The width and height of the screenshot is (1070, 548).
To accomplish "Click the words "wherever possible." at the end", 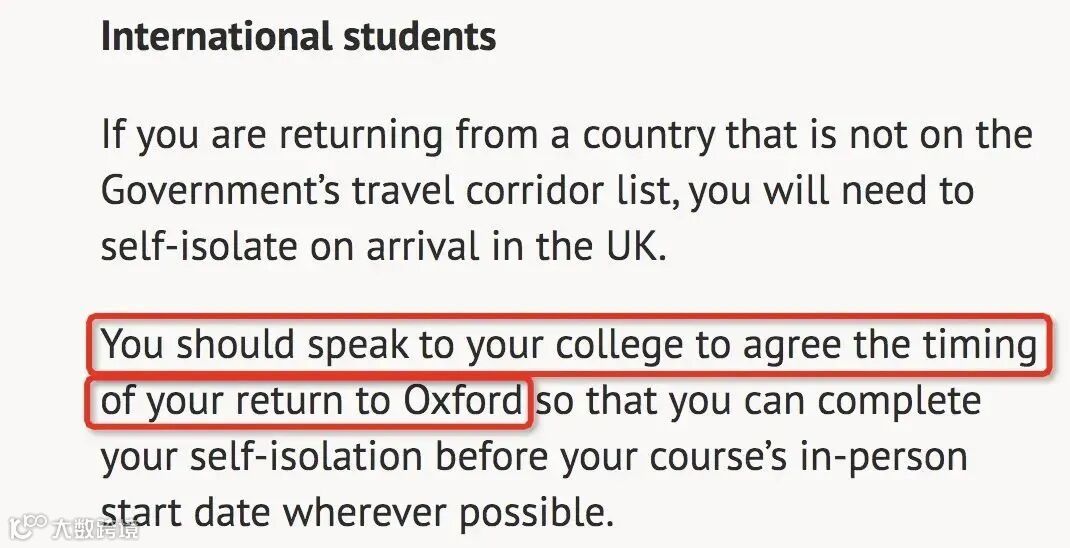I will (447, 513).
